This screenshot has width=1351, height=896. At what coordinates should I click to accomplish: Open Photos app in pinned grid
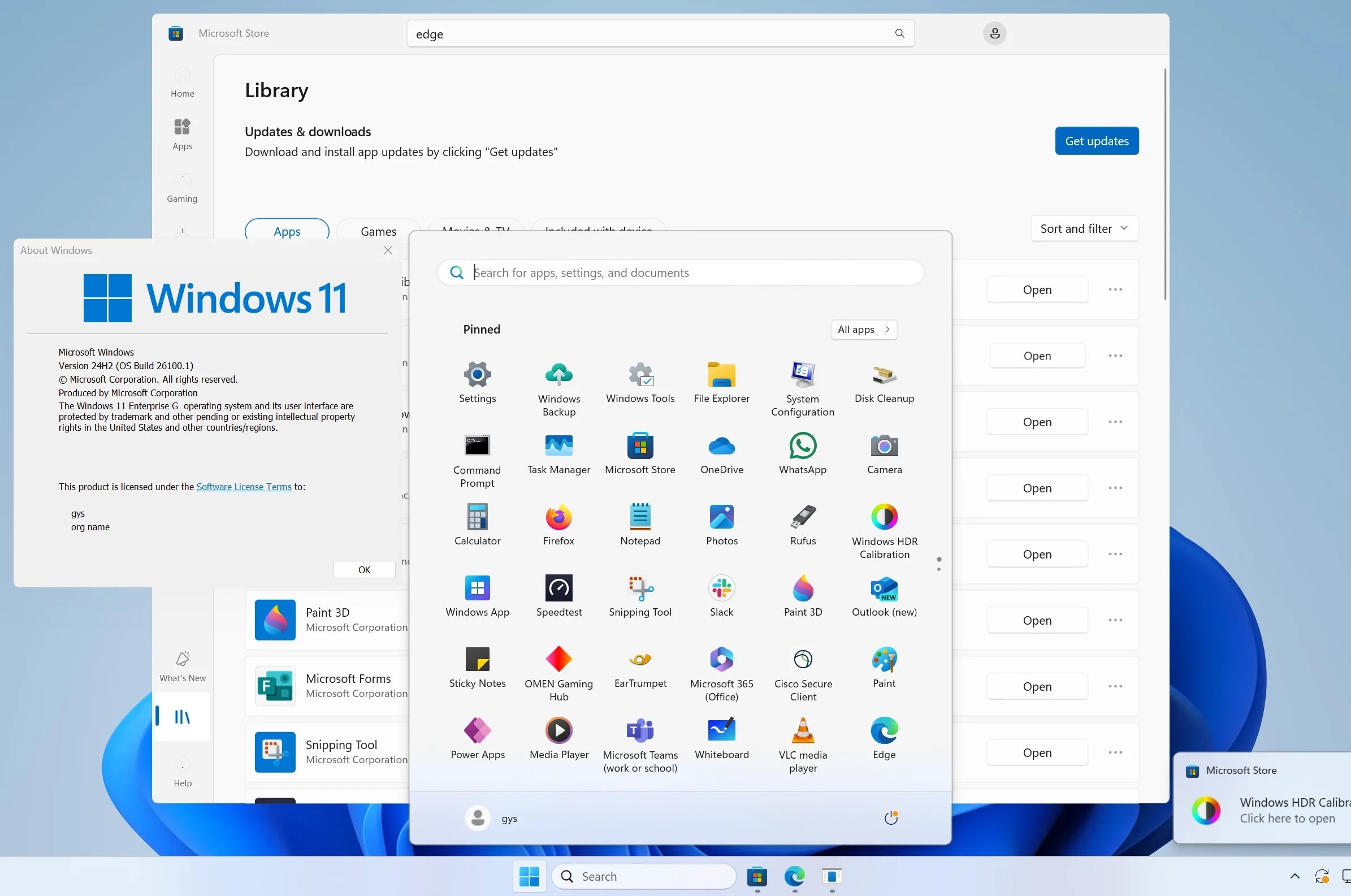(721, 525)
